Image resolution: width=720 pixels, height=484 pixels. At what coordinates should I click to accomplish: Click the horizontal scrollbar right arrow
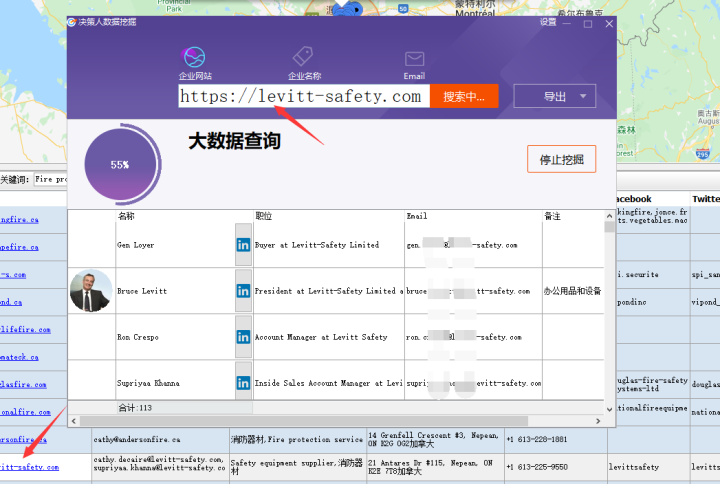[x=598, y=421]
